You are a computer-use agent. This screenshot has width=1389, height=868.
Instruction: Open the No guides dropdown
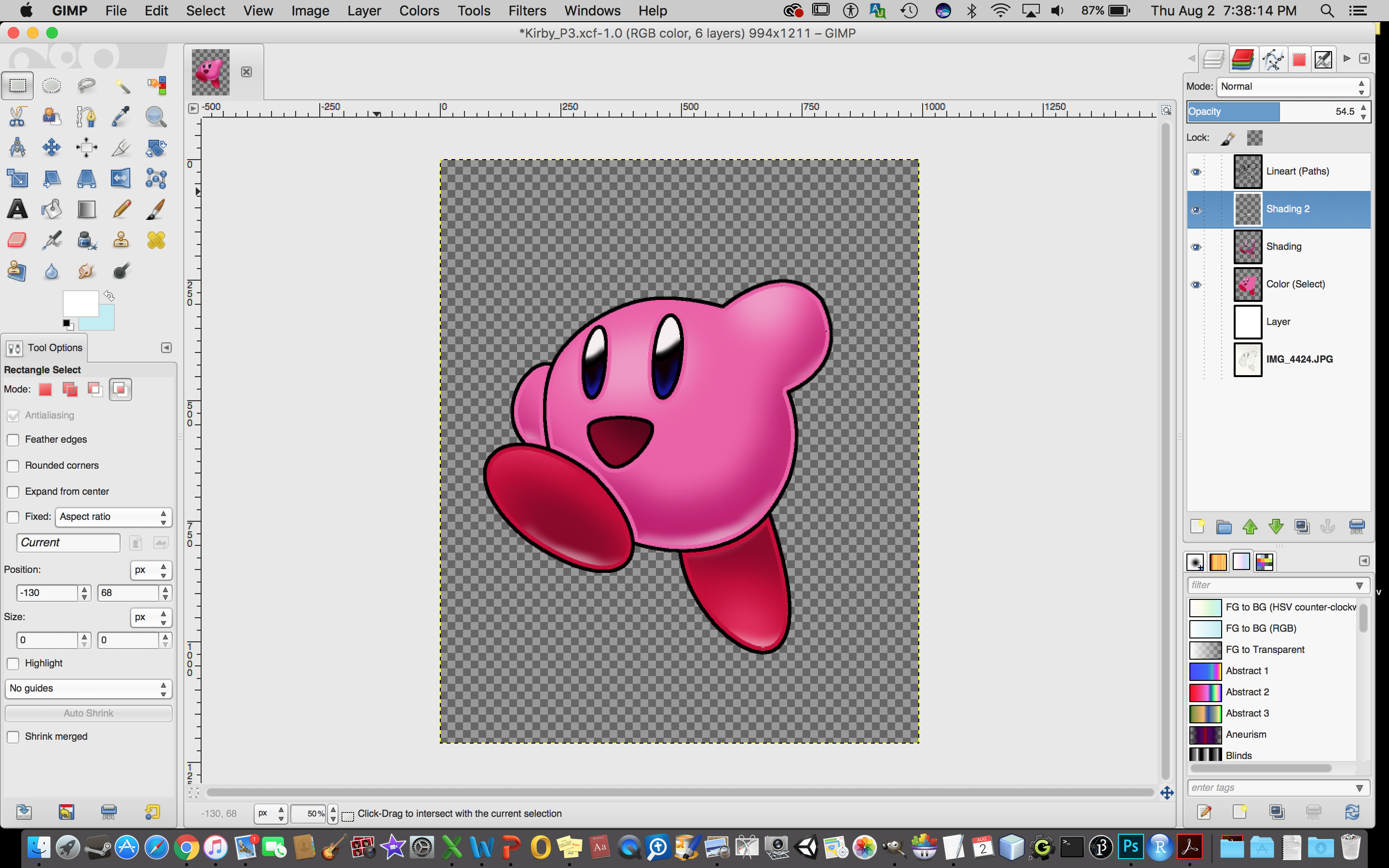tap(88, 688)
